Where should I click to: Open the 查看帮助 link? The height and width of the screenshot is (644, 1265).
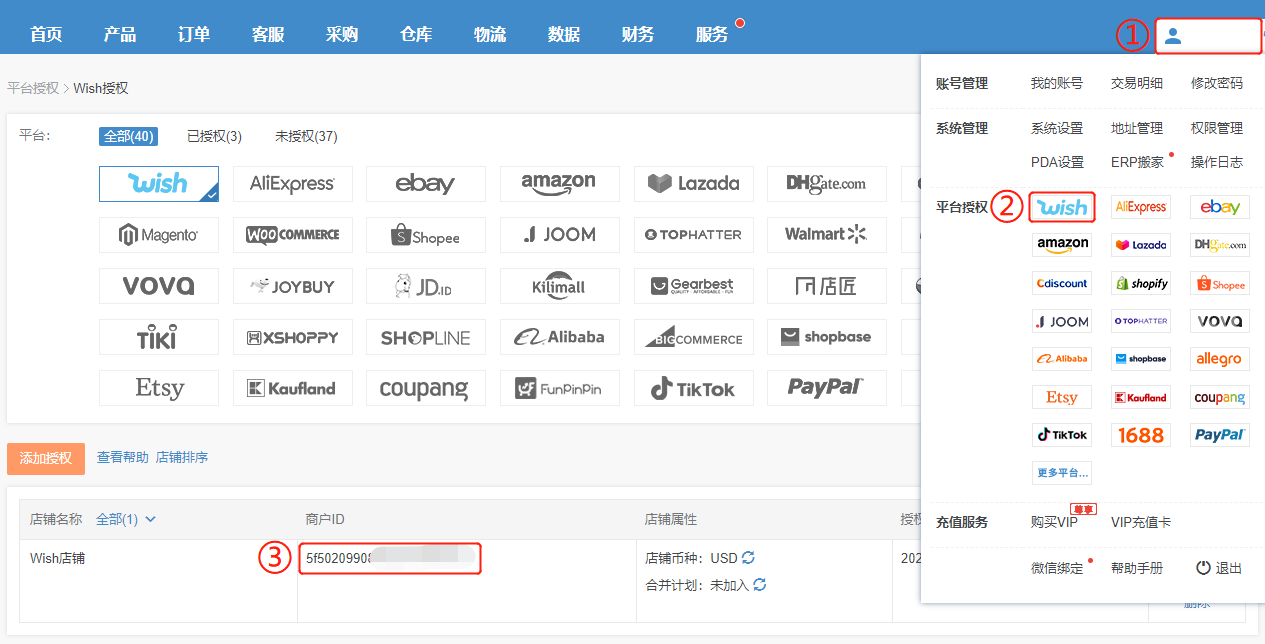coord(123,457)
